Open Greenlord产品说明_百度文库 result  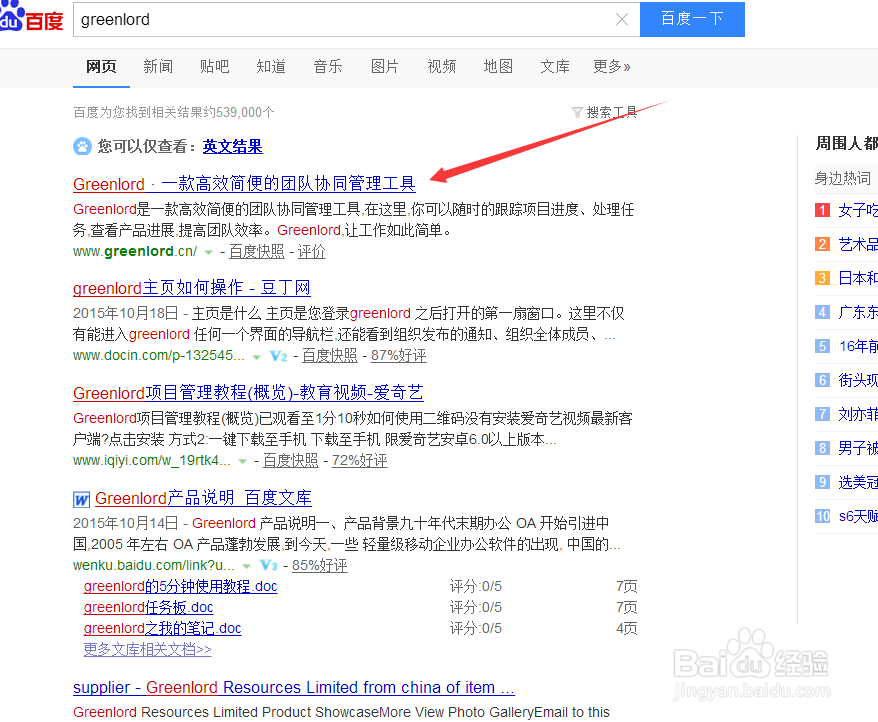coord(203,497)
